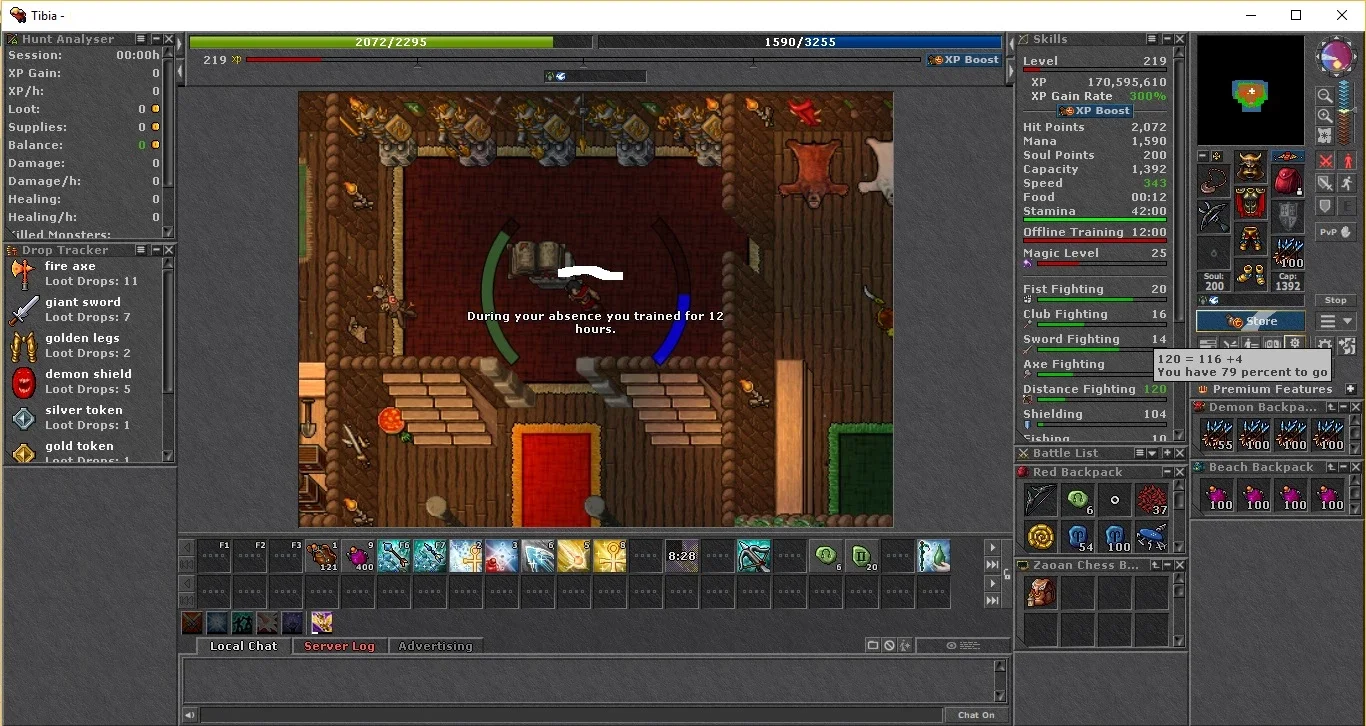Open the red backpack equipment slot
Image resolution: width=1366 pixels, height=726 pixels.
[1288, 181]
